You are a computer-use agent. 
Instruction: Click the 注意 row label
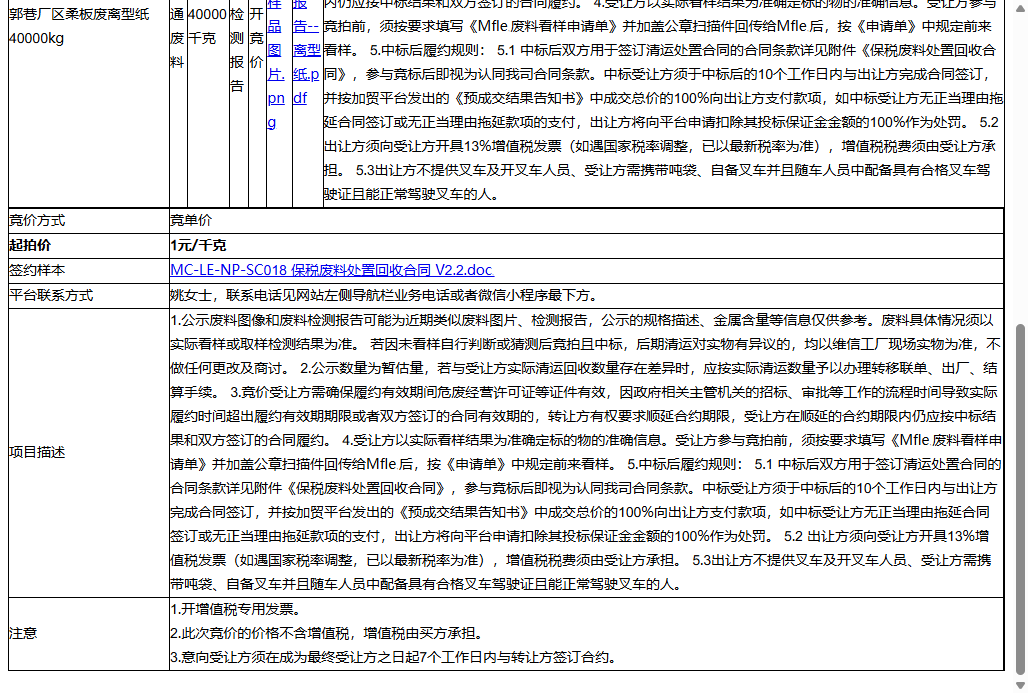pyautogui.click(x=23, y=633)
